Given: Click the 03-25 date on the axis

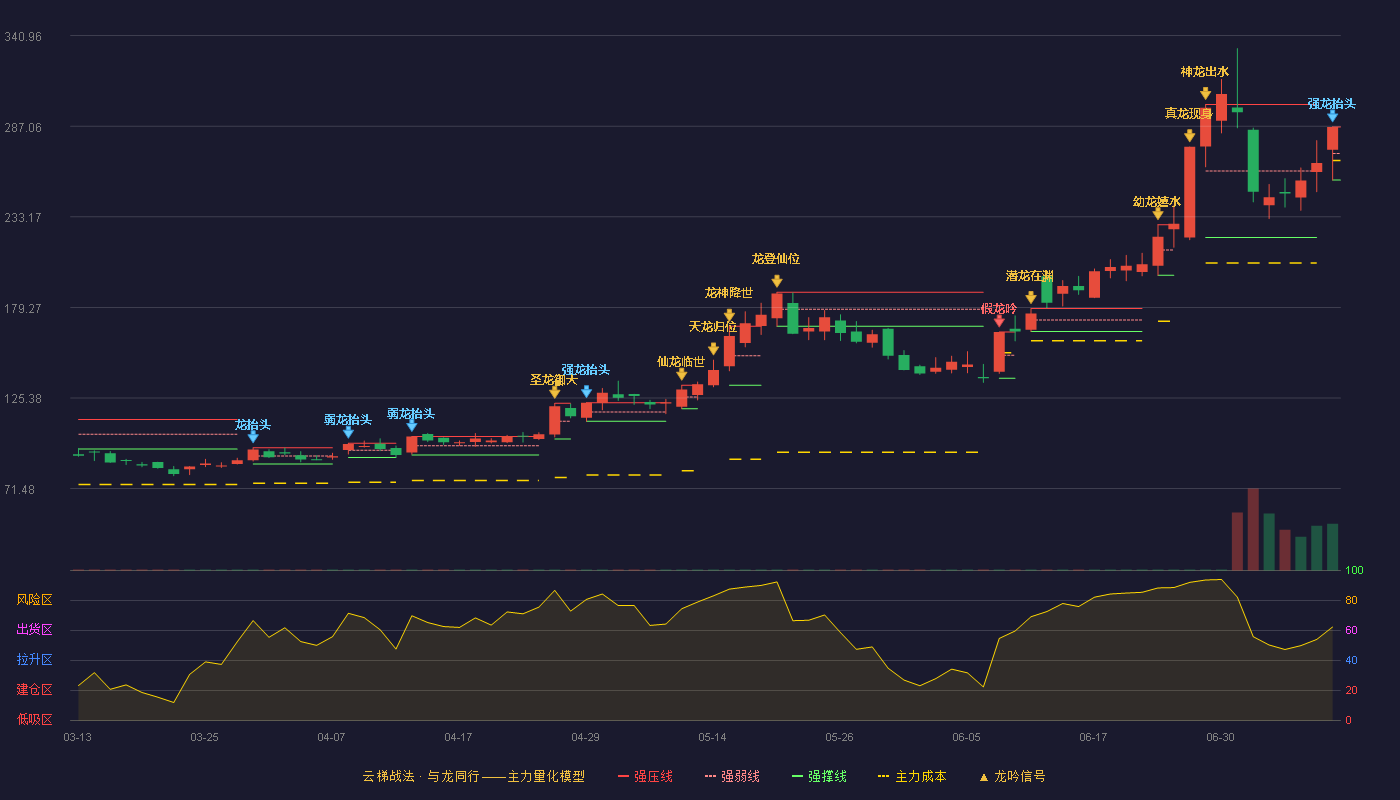Looking at the screenshot, I should coord(204,737).
